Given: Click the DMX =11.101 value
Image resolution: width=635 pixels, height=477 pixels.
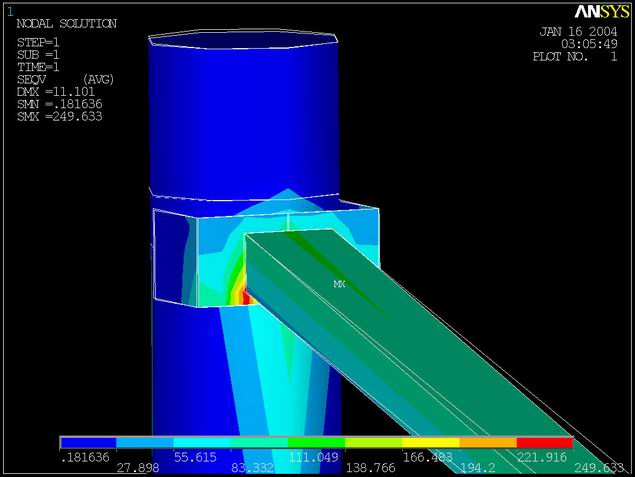Looking at the screenshot, I should click(x=56, y=92).
